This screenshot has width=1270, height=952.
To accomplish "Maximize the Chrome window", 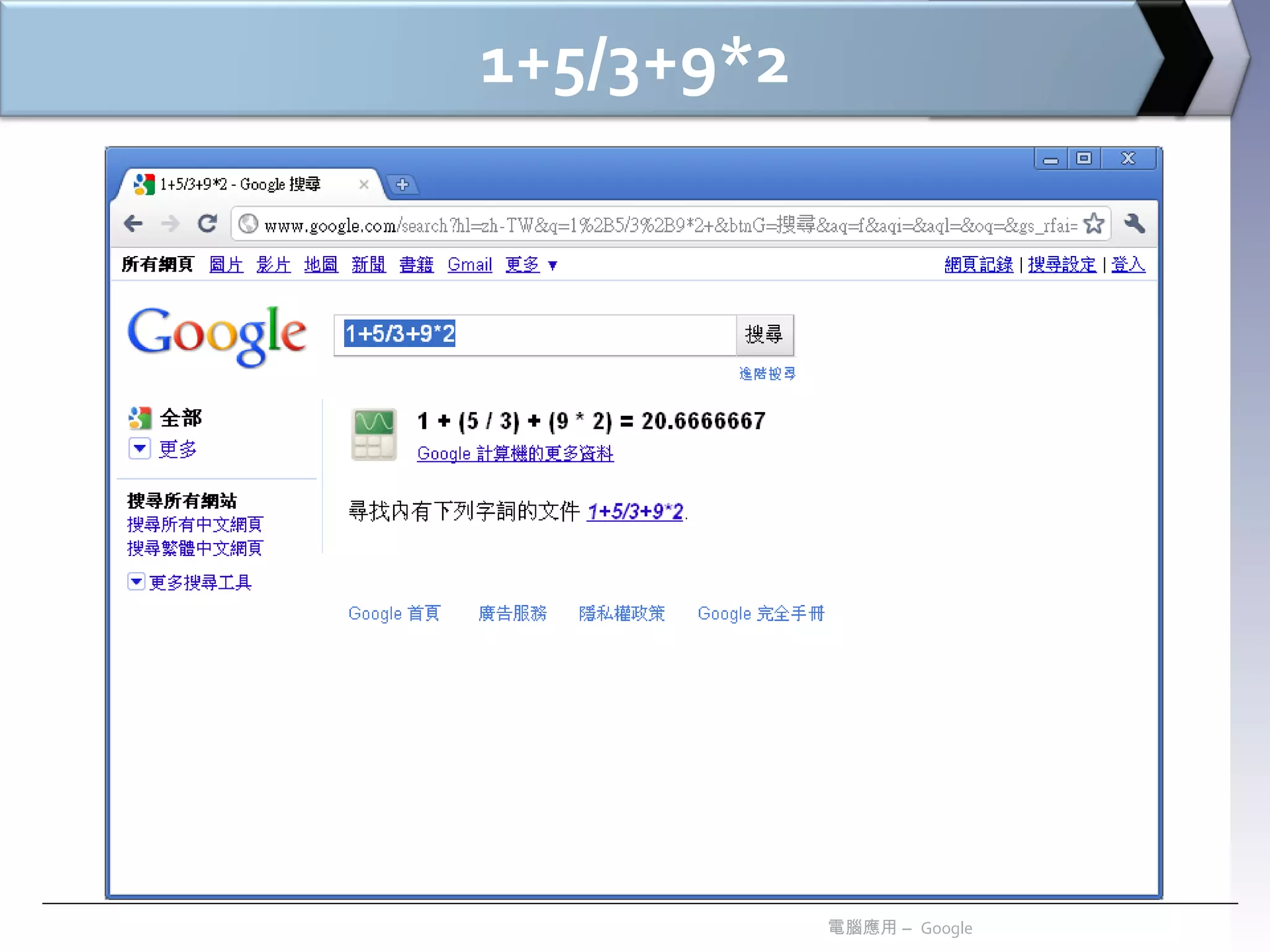I will pos(1083,159).
